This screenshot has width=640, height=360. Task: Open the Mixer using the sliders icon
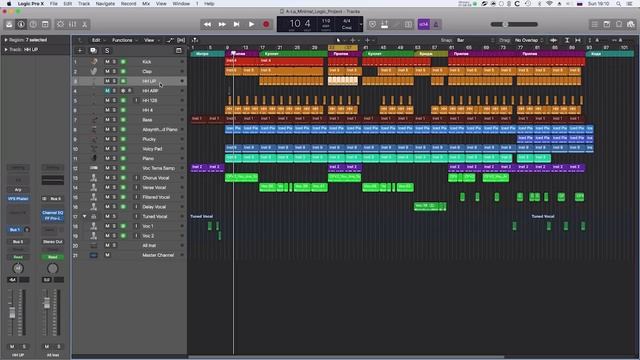pyautogui.click(x=73, y=24)
